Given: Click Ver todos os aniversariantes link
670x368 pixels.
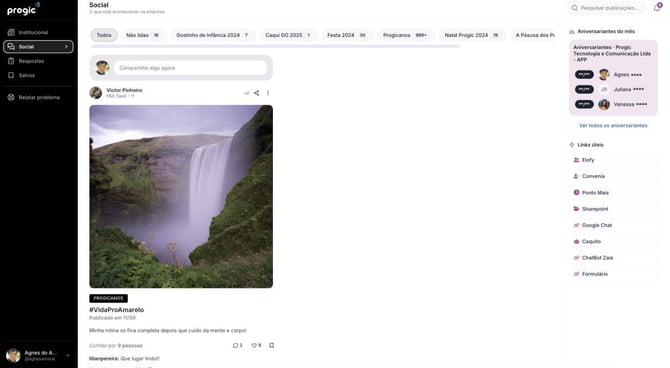Looking at the screenshot, I should (613, 126).
